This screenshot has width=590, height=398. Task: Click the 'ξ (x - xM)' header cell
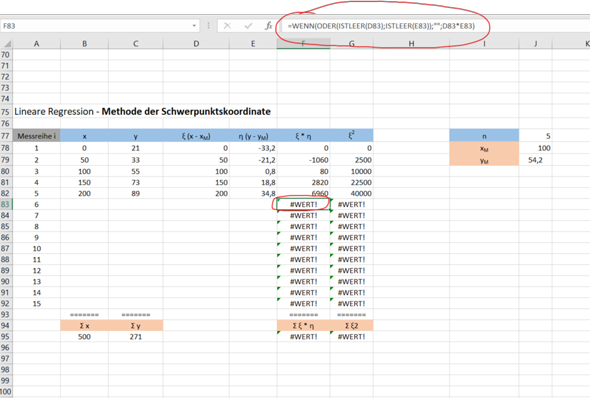(196, 136)
